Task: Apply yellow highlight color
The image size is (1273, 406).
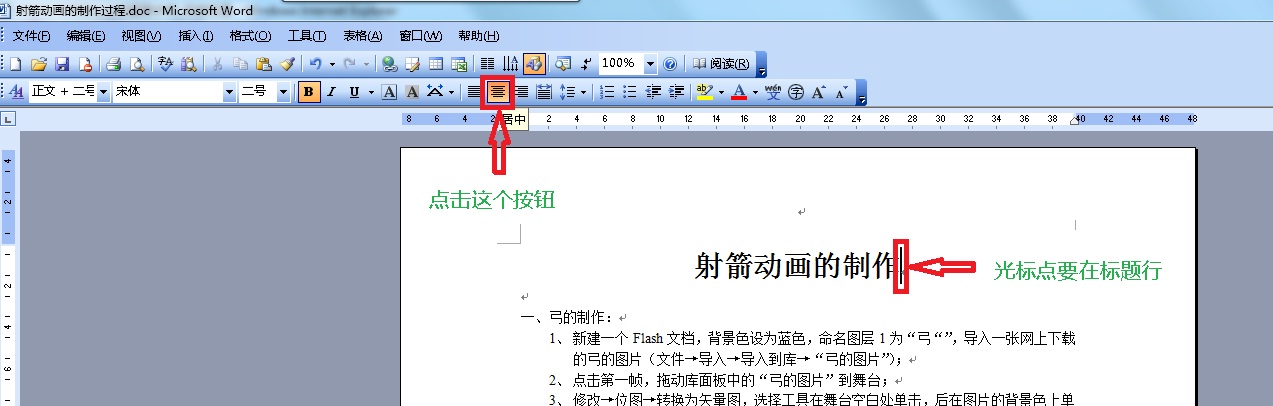Action: tap(704, 92)
